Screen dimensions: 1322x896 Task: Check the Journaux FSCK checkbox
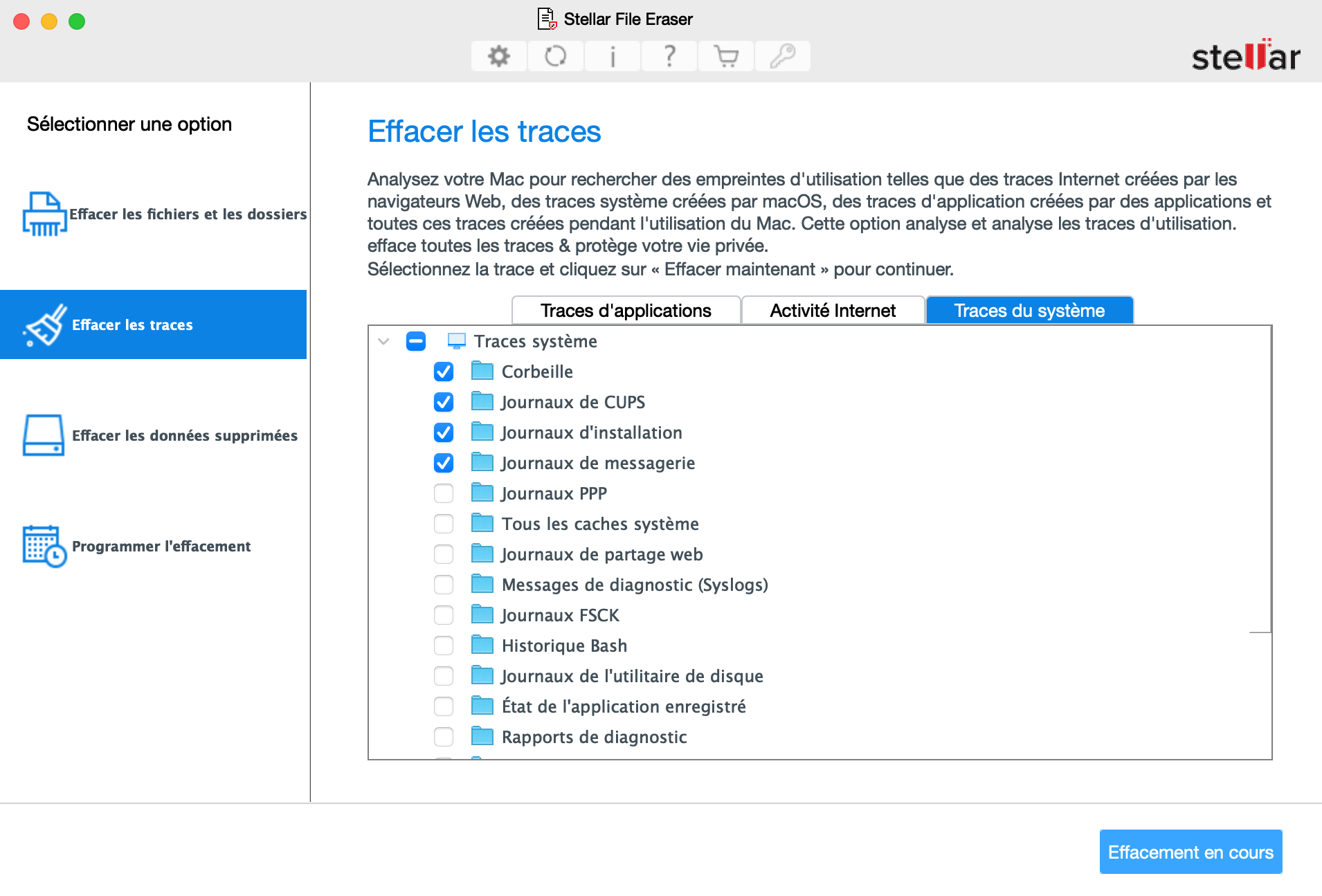coord(444,615)
